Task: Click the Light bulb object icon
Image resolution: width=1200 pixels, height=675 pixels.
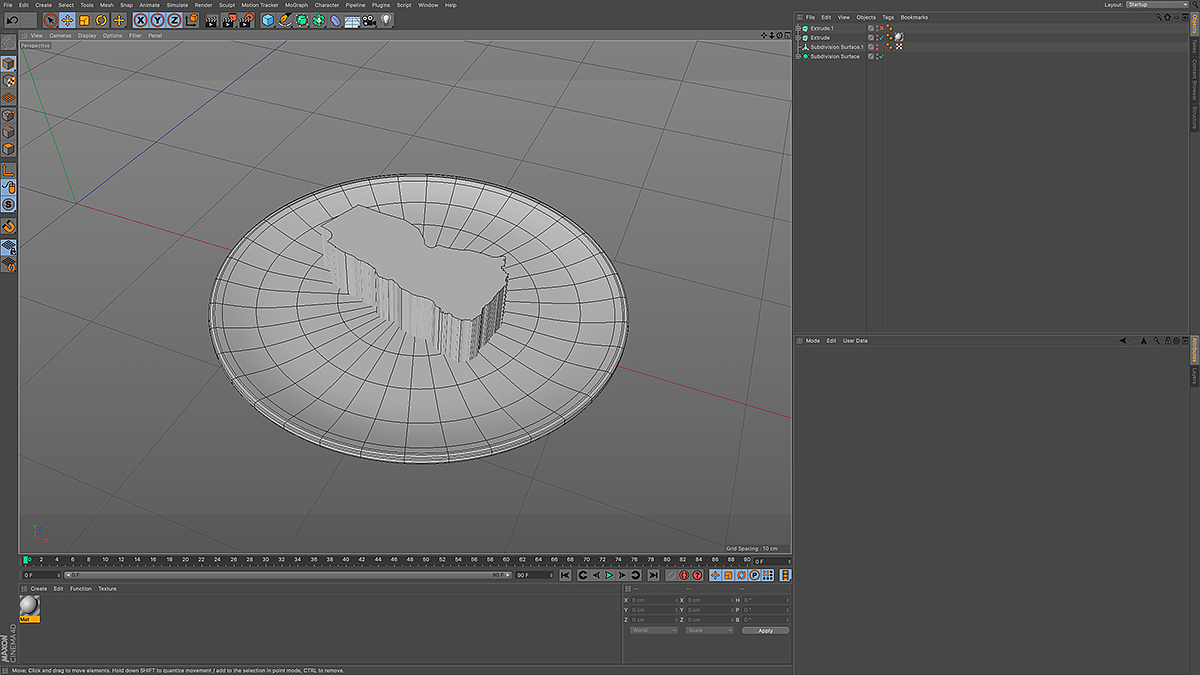Action: pyautogui.click(x=386, y=20)
